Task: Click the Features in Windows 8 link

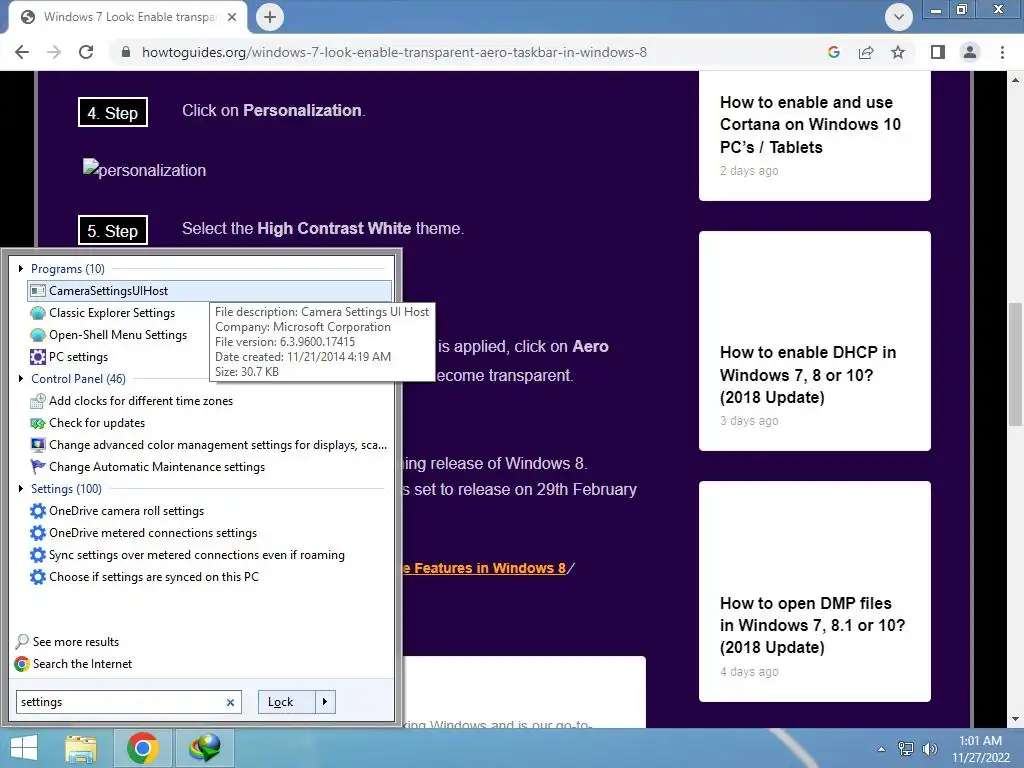Action: pyautogui.click(x=484, y=568)
